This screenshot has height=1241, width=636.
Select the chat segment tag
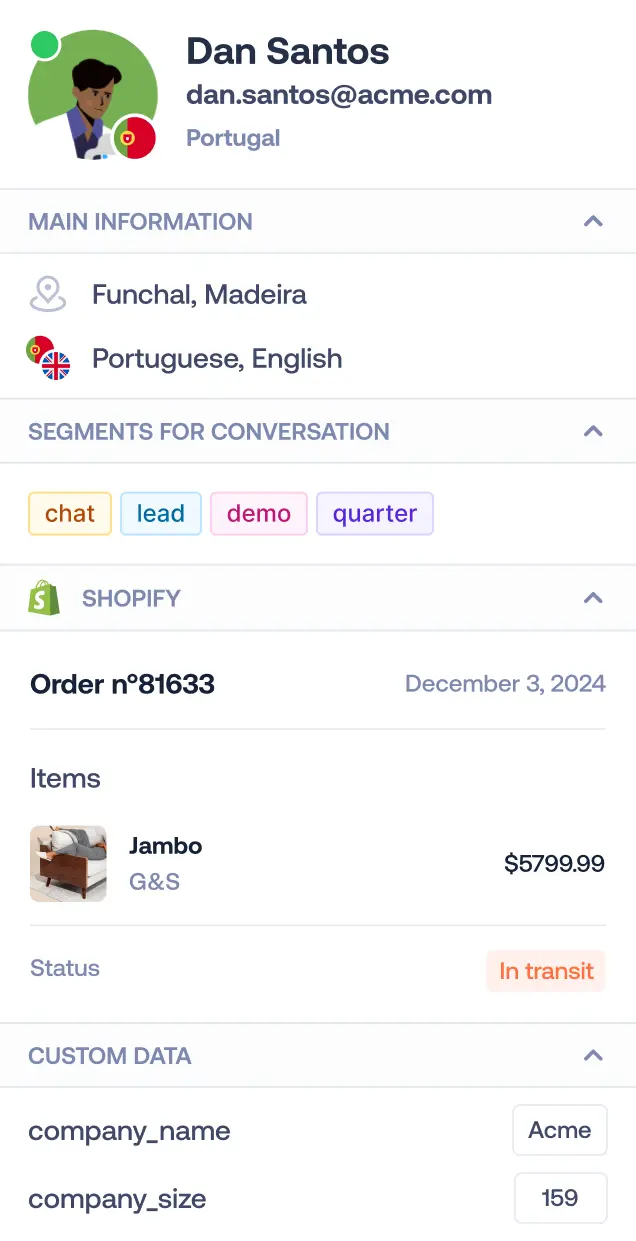[70, 514]
